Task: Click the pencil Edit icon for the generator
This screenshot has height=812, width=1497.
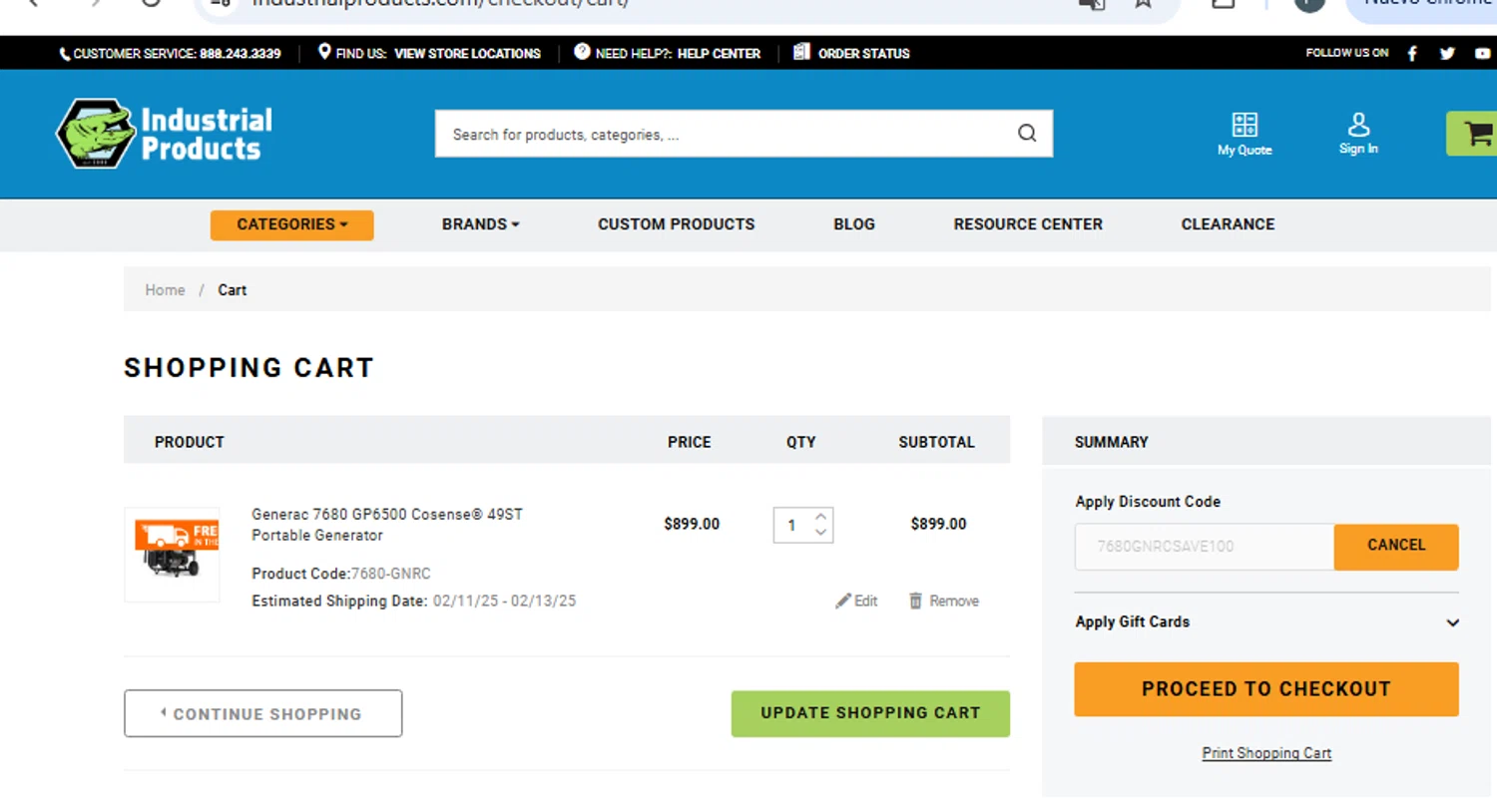Action: point(843,601)
